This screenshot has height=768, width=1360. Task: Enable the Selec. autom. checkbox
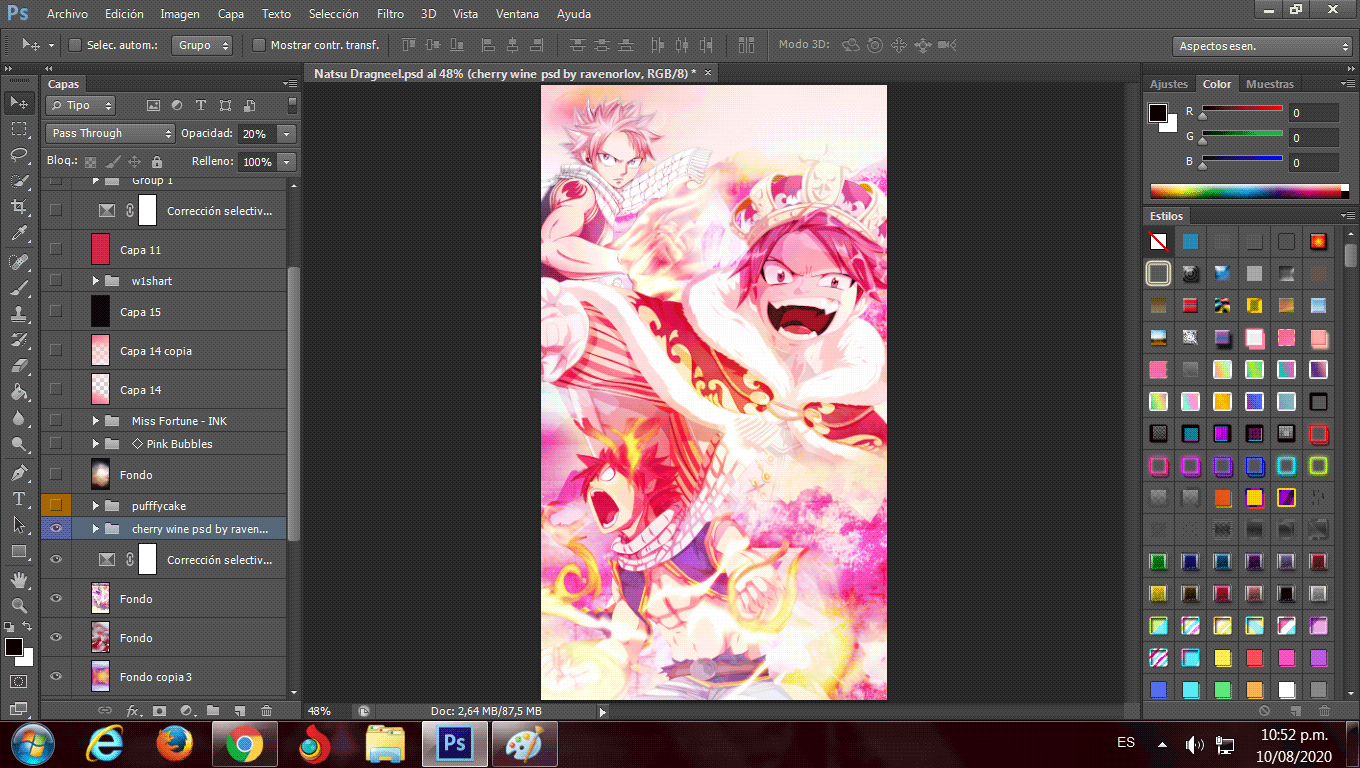[x=74, y=45]
